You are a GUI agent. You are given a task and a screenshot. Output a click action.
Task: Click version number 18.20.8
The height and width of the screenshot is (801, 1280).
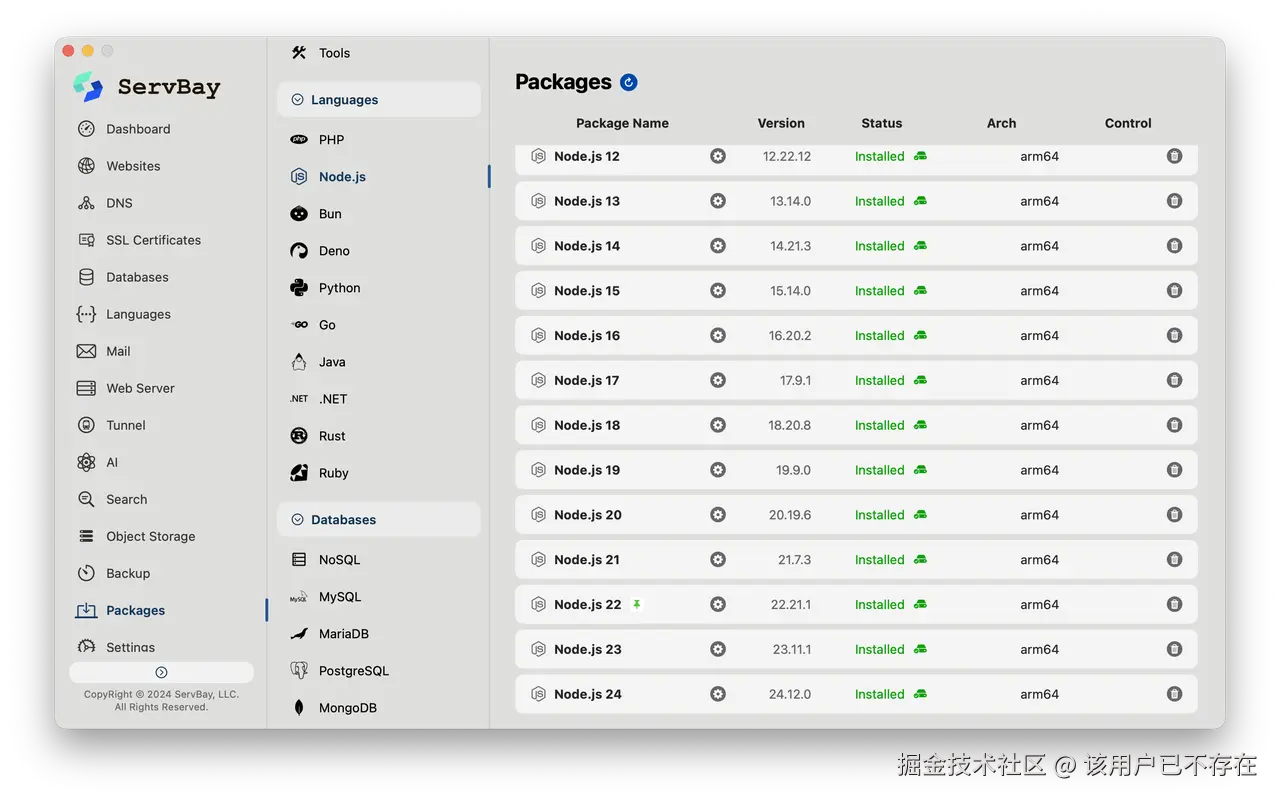790,425
